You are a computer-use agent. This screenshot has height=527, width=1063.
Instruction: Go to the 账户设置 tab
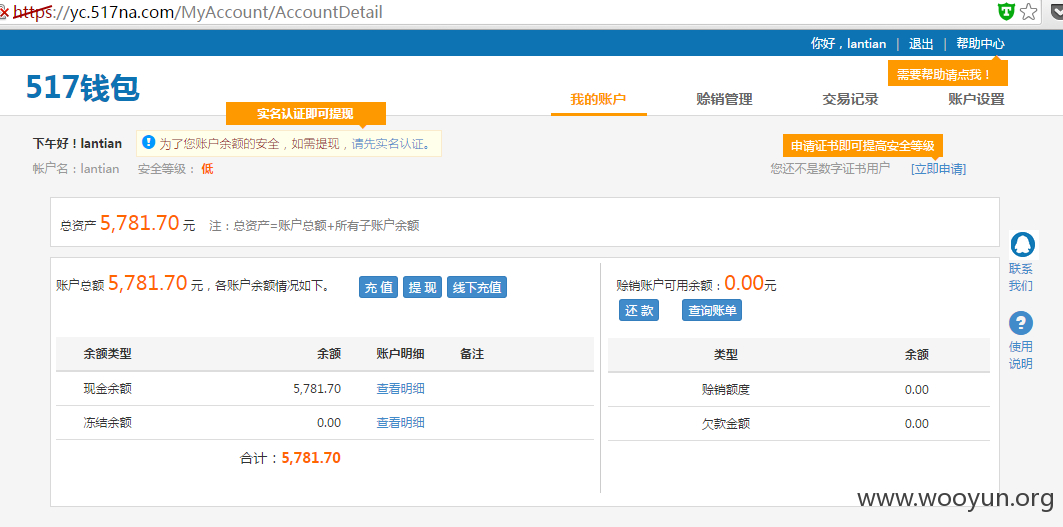[x=976, y=99]
